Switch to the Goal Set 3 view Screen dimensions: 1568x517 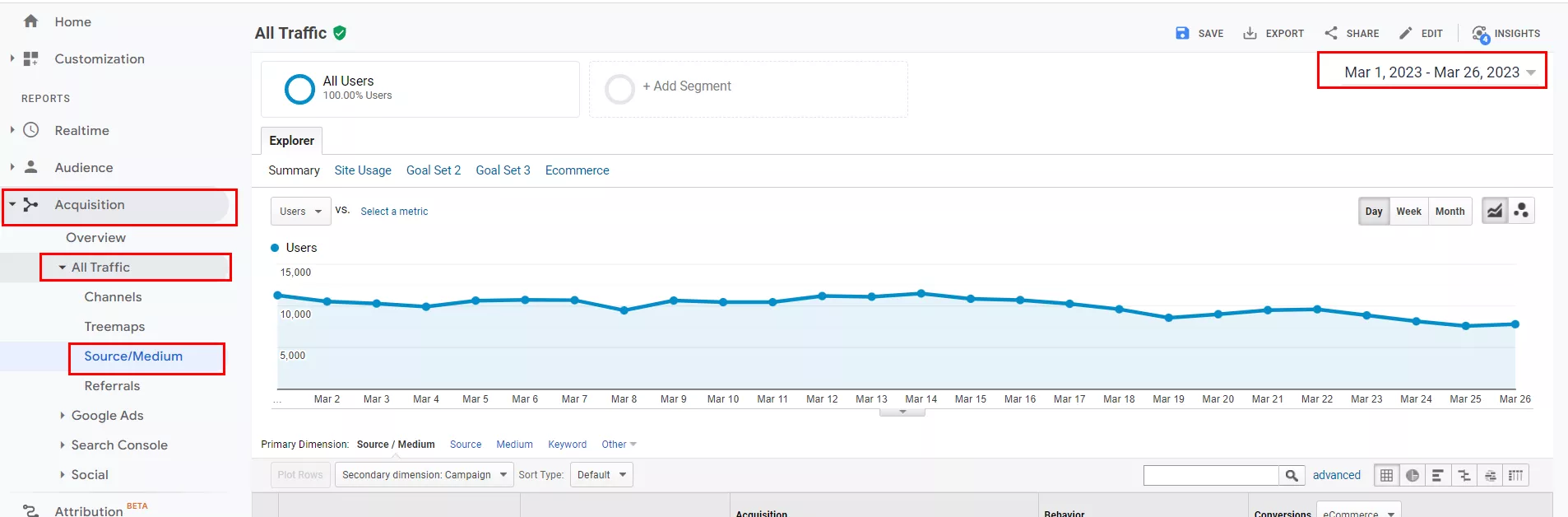503,170
